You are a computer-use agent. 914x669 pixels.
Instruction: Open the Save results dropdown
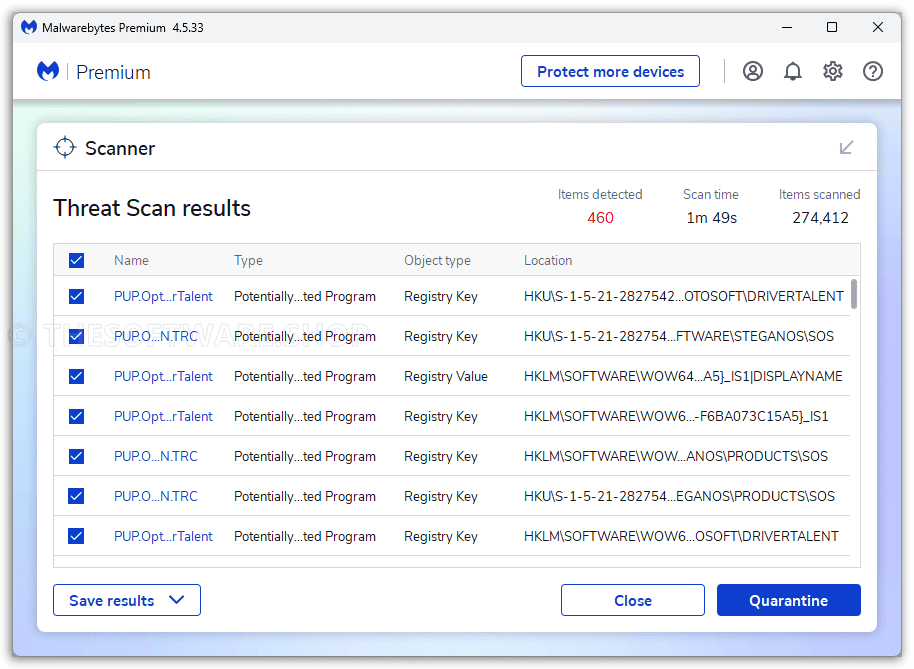[127, 600]
